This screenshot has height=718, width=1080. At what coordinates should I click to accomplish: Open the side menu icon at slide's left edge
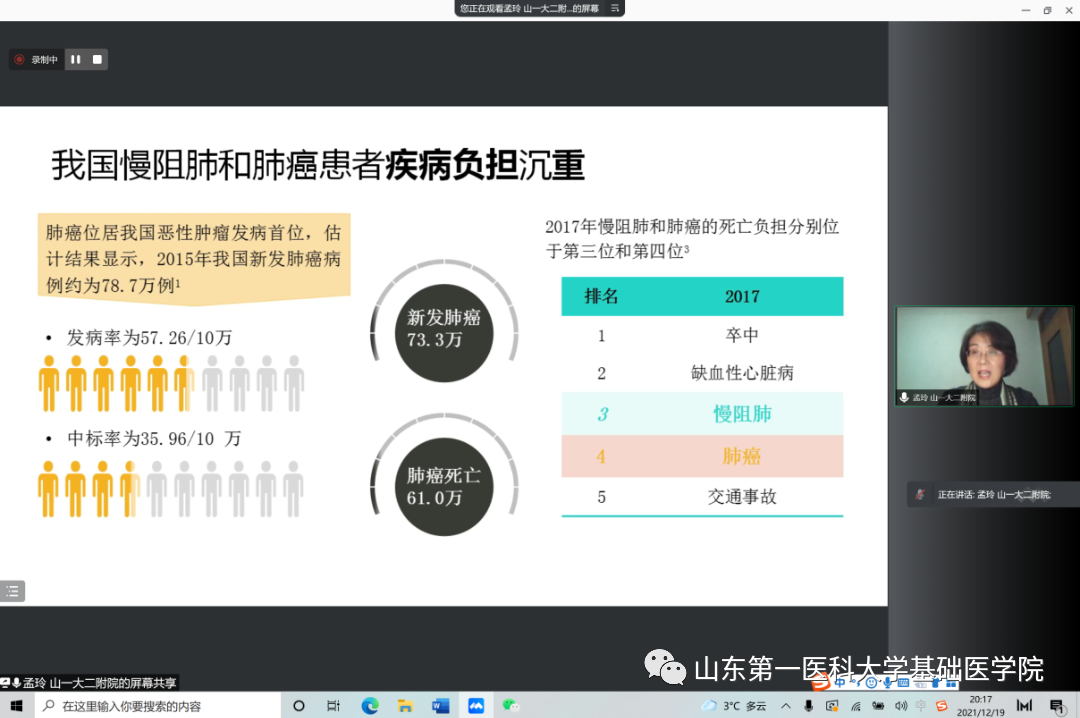pos(12,591)
